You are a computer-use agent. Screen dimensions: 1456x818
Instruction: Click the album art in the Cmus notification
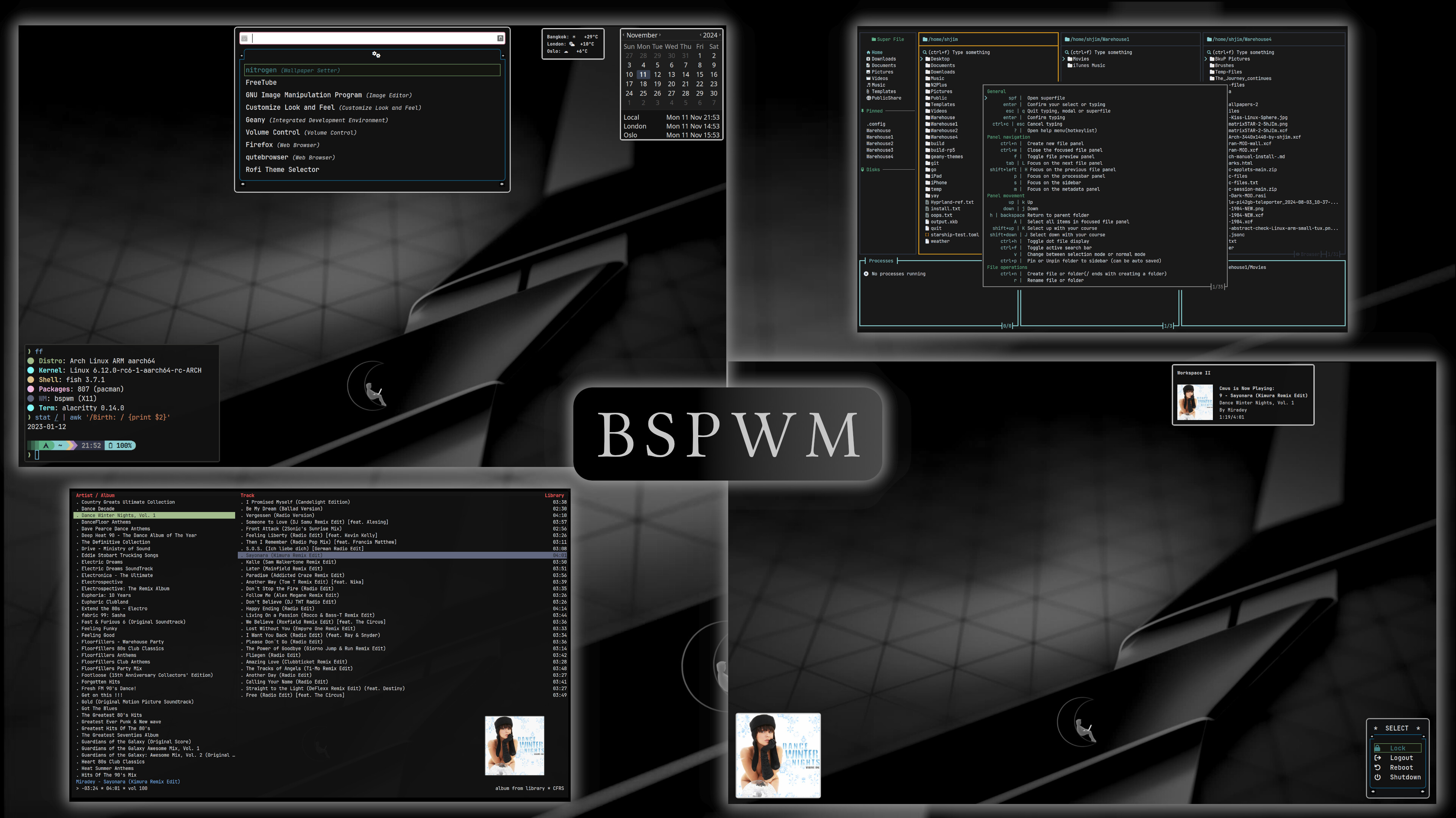(1195, 402)
